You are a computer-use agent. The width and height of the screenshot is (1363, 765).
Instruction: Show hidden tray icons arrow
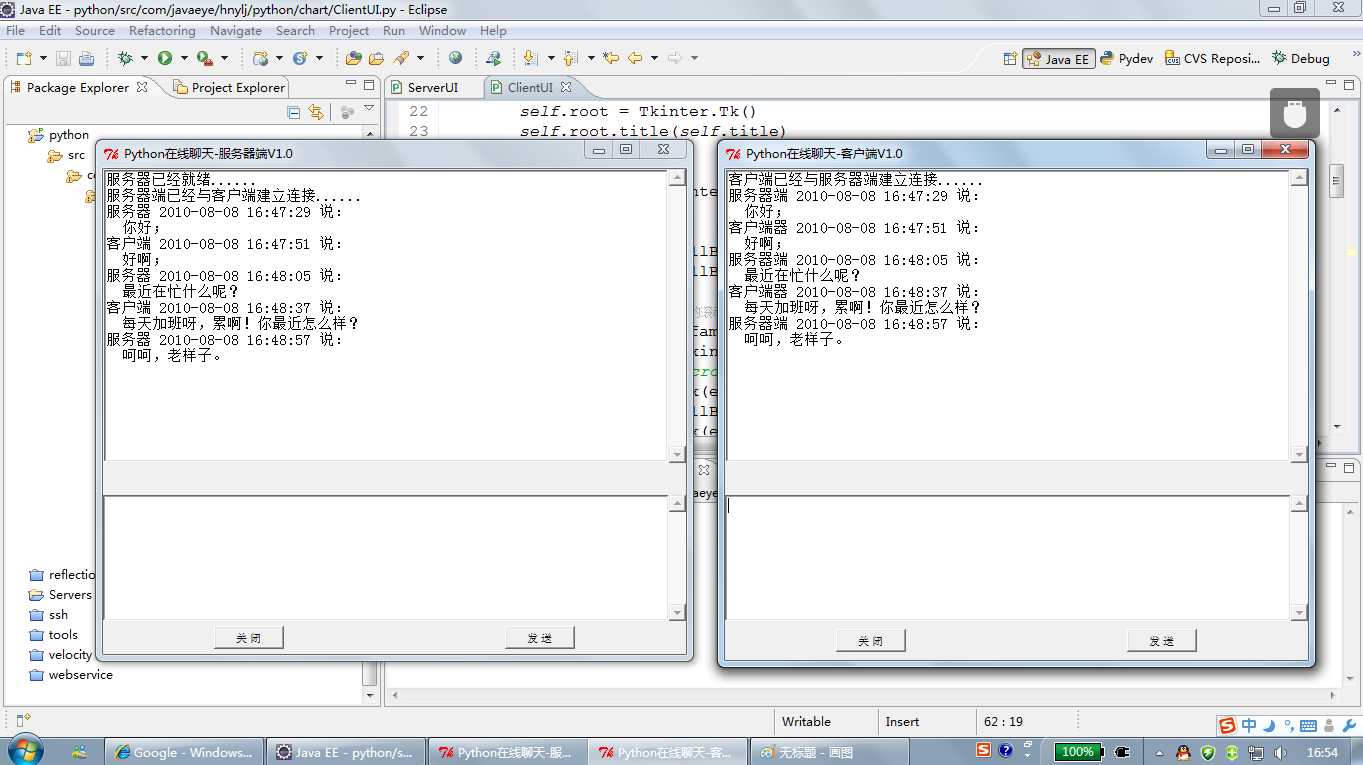(x=1160, y=752)
